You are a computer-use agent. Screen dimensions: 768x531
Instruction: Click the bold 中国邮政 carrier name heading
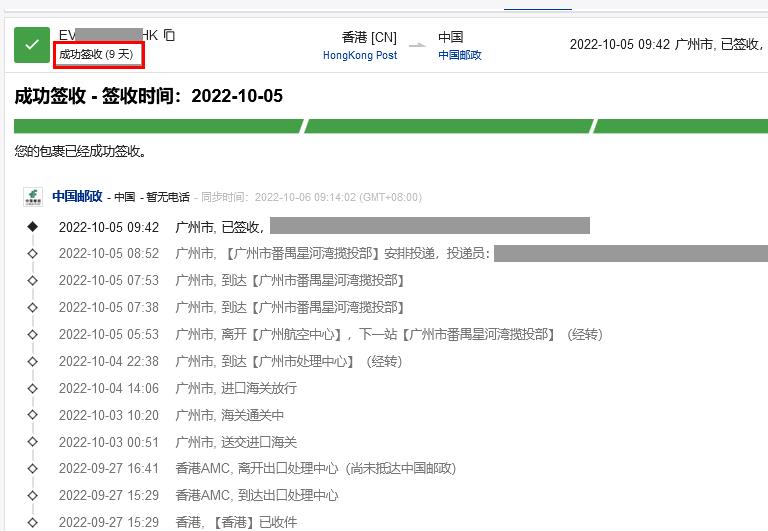pyautogui.click(x=78, y=196)
